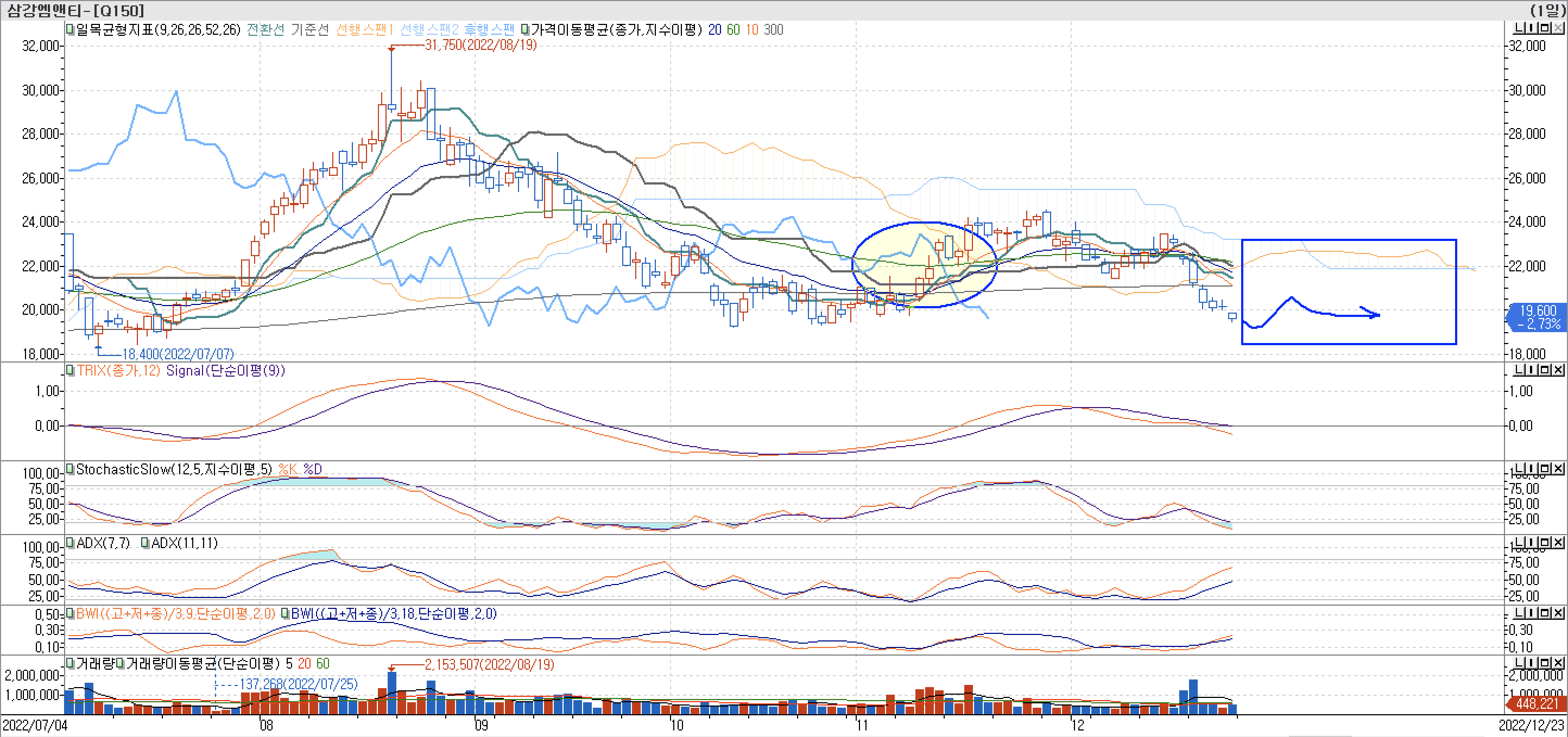Toggle the 거래량이동평균 indicator checkbox
This screenshot has height=737, width=1568.
[x=121, y=663]
